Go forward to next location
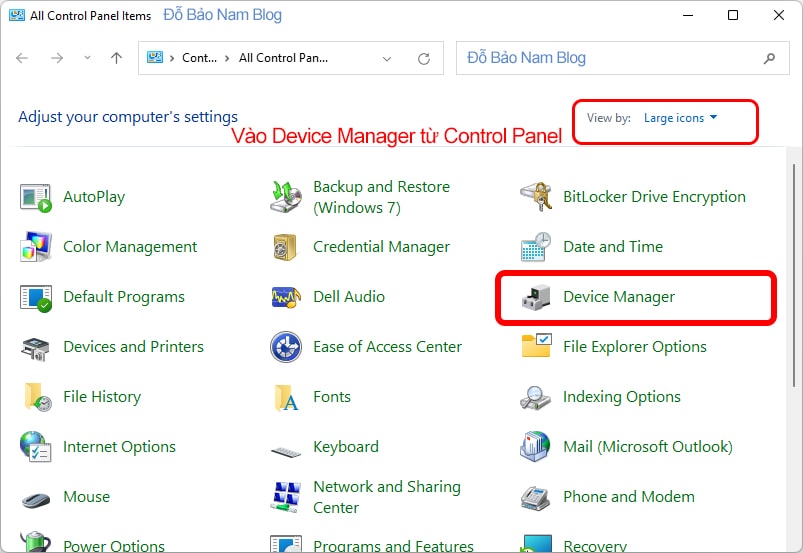Screen dimensions: 803x553 click(57, 58)
